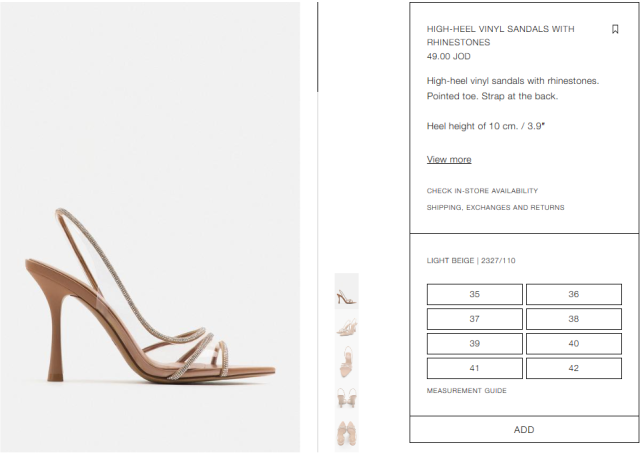Show second angled pair thumbnail

pyautogui.click(x=347, y=327)
